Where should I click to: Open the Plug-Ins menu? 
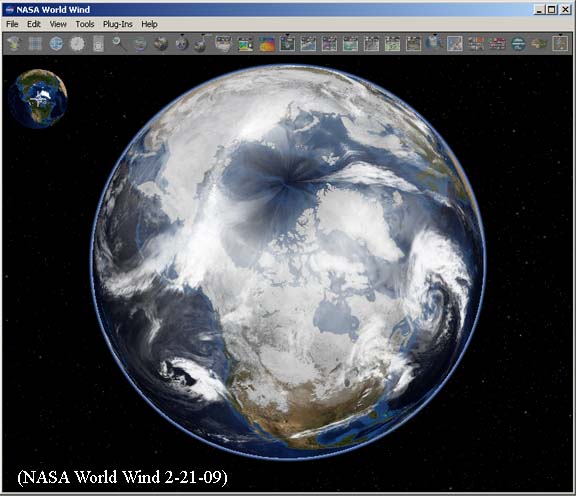118,24
